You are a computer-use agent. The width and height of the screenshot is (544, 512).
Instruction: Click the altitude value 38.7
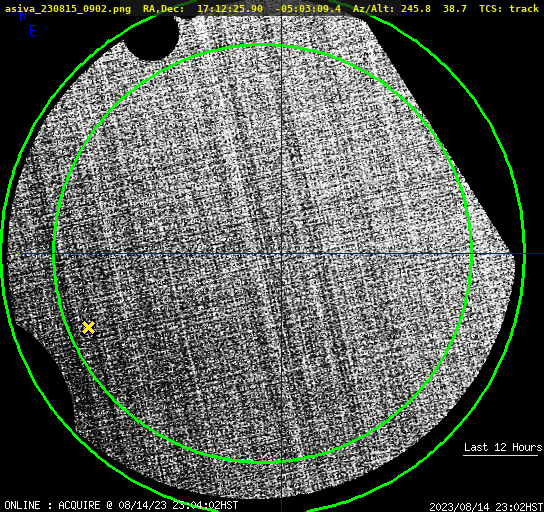(x=455, y=8)
